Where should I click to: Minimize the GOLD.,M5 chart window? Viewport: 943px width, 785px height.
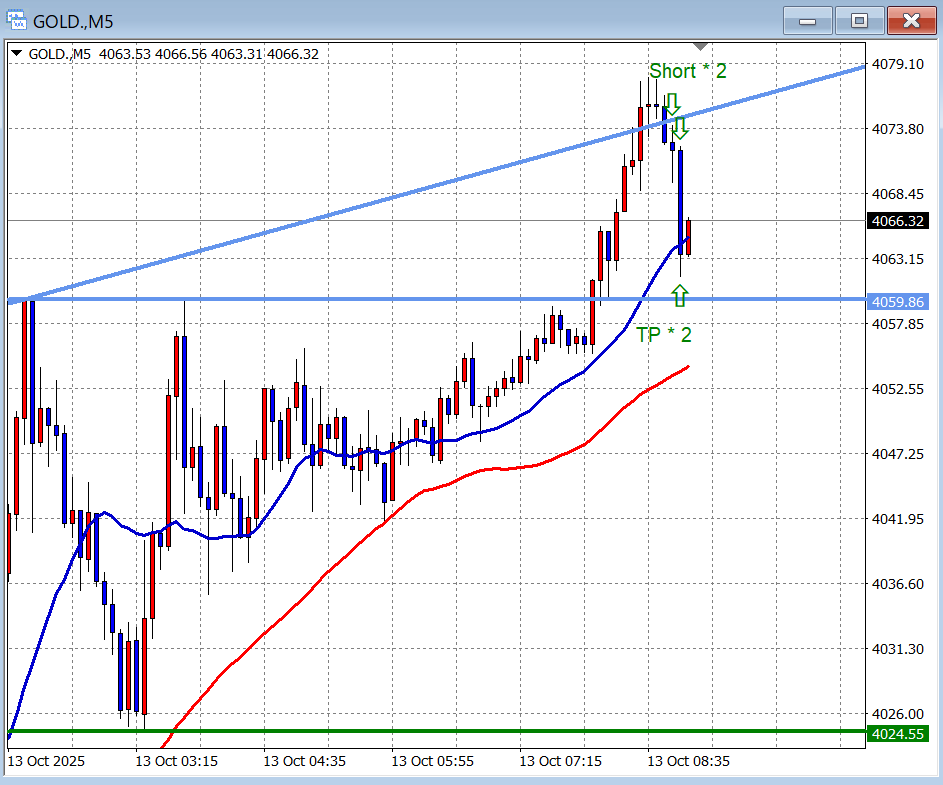[x=808, y=20]
